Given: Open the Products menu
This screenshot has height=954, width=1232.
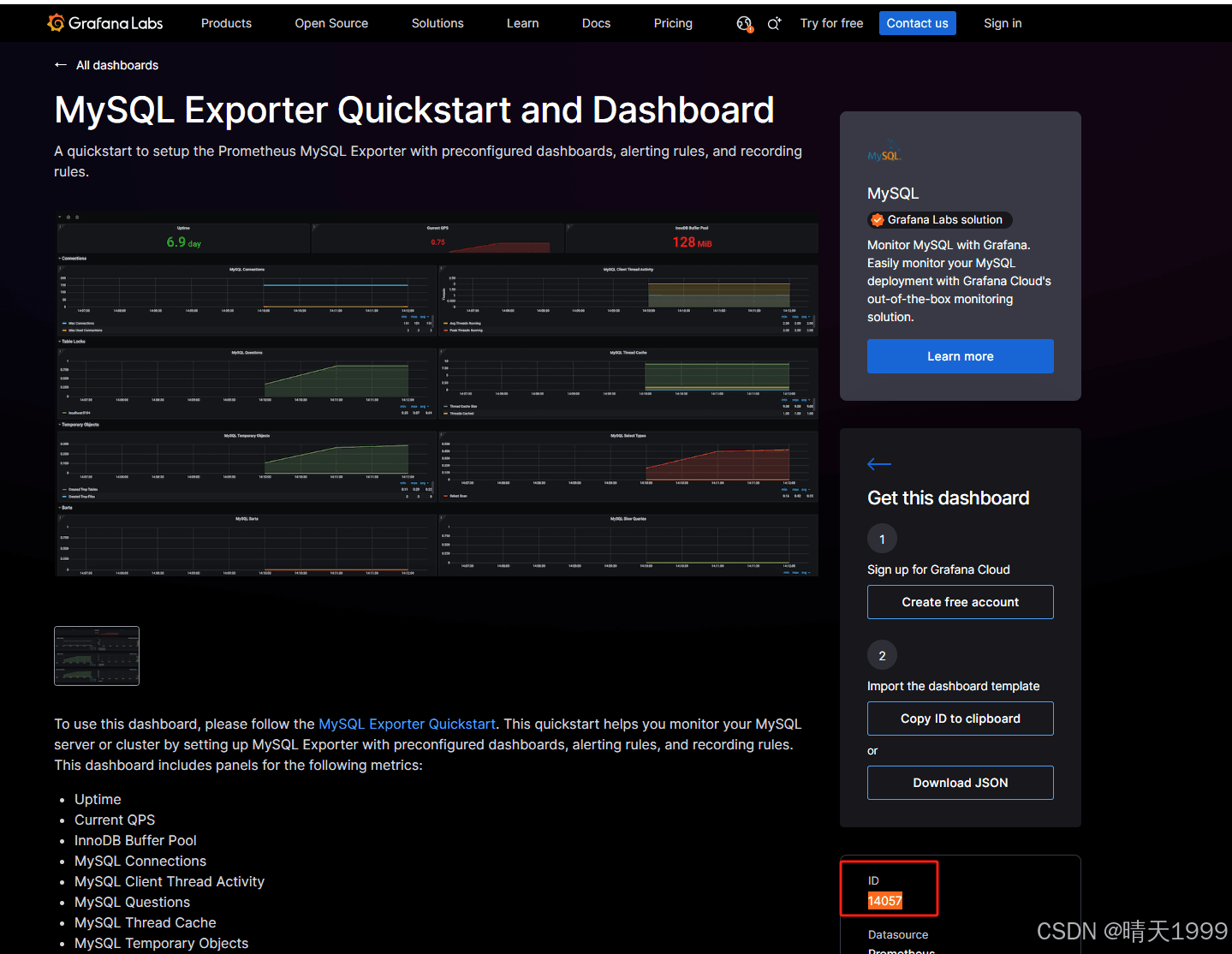Looking at the screenshot, I should coord(226,23).
